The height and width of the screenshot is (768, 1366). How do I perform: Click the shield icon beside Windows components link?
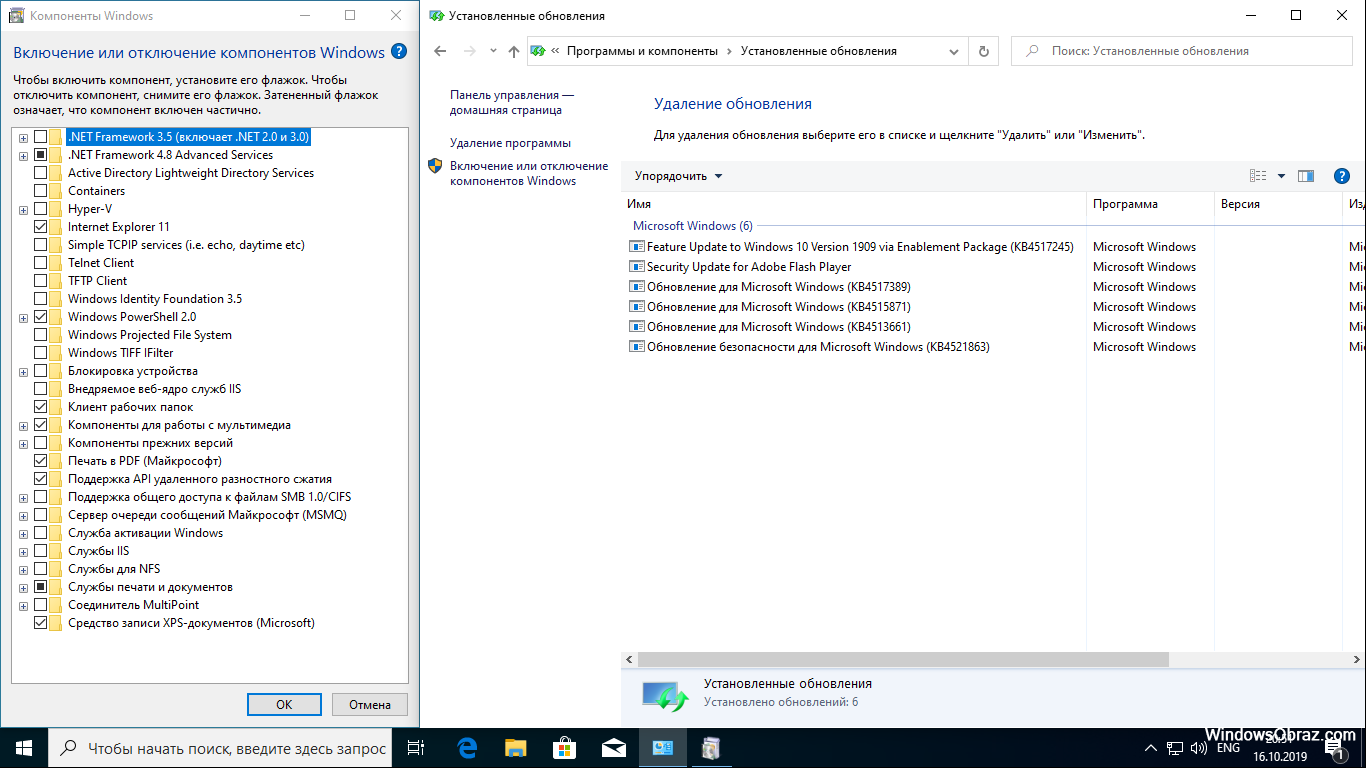pos(436,166)
